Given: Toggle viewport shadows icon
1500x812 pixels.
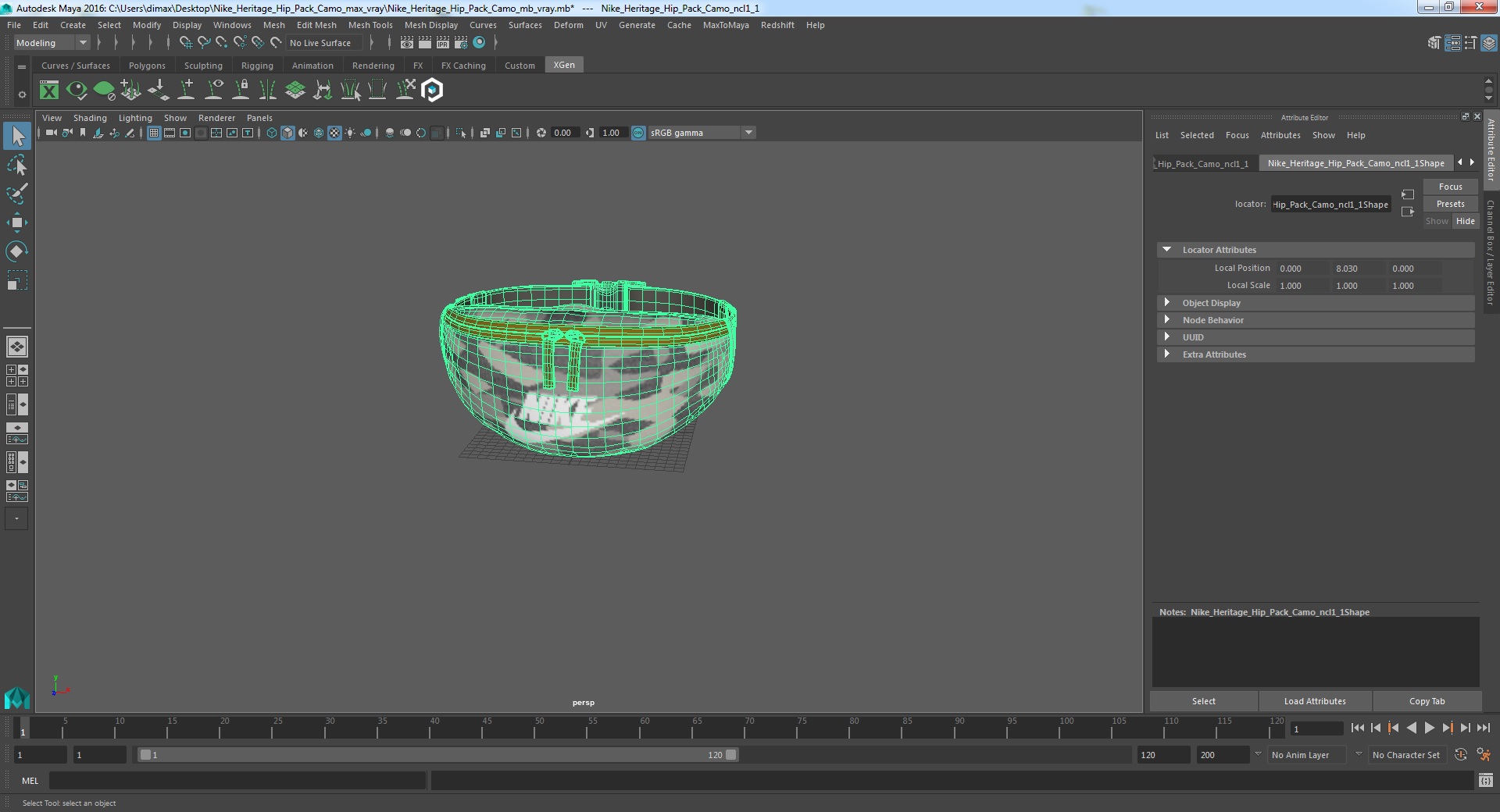Looking at the screenshot, I should tap(366, 133).
